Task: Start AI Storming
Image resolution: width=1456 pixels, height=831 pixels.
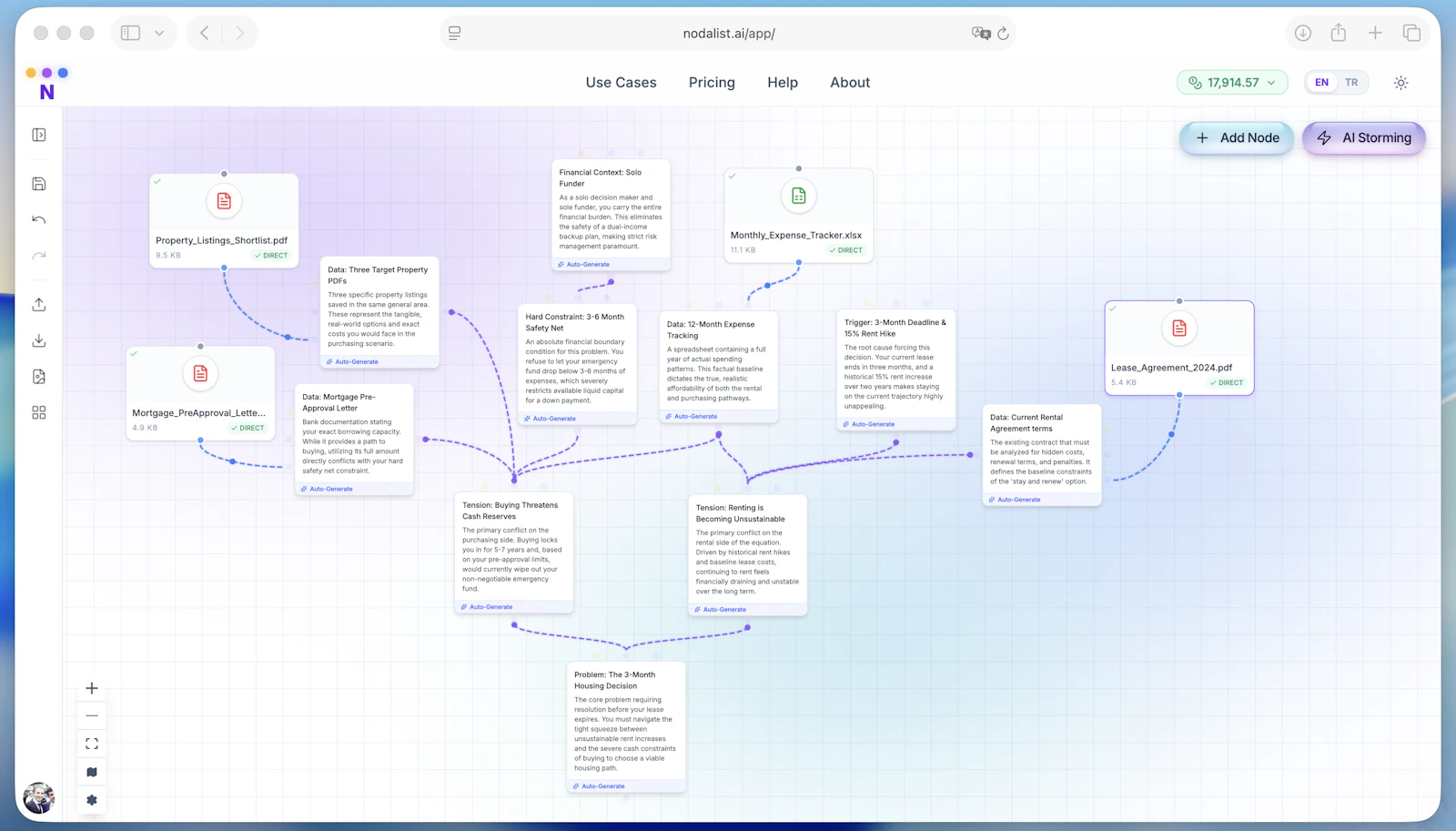Action: (x=1364, y=138)
